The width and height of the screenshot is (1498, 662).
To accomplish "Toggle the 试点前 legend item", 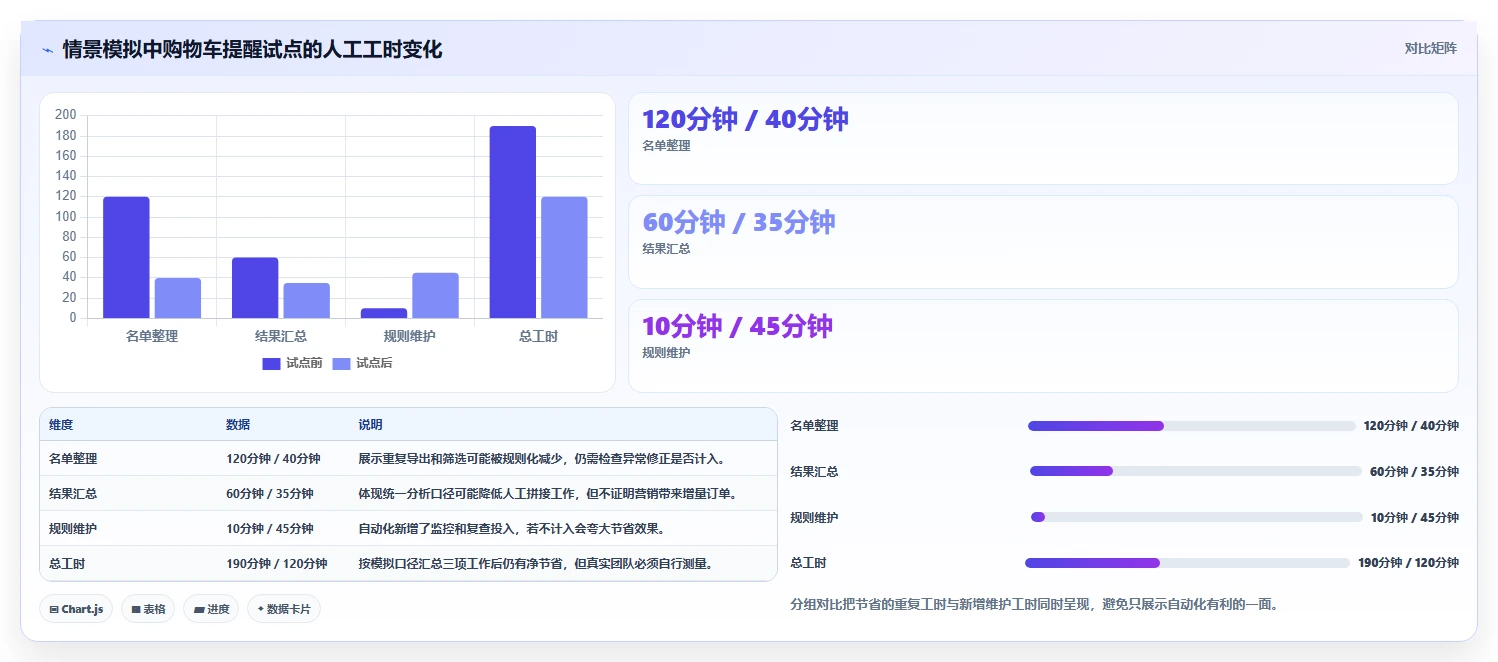I will tap(292, 363).
